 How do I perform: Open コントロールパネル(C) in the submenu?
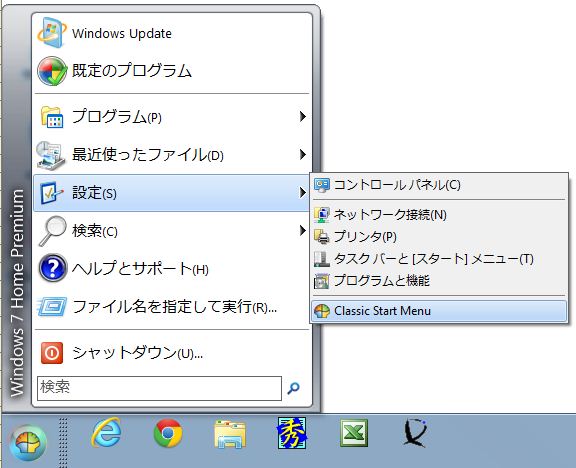pos(439,185)
